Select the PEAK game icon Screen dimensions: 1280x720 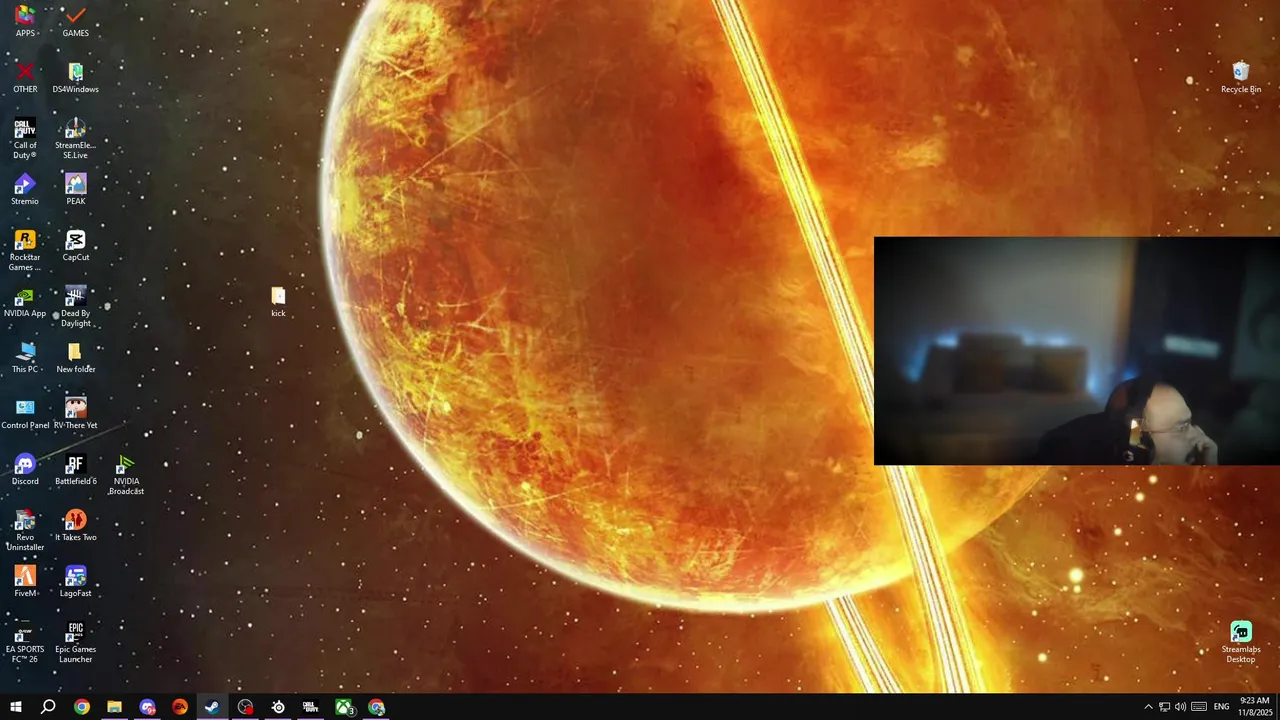click(76, 190)
